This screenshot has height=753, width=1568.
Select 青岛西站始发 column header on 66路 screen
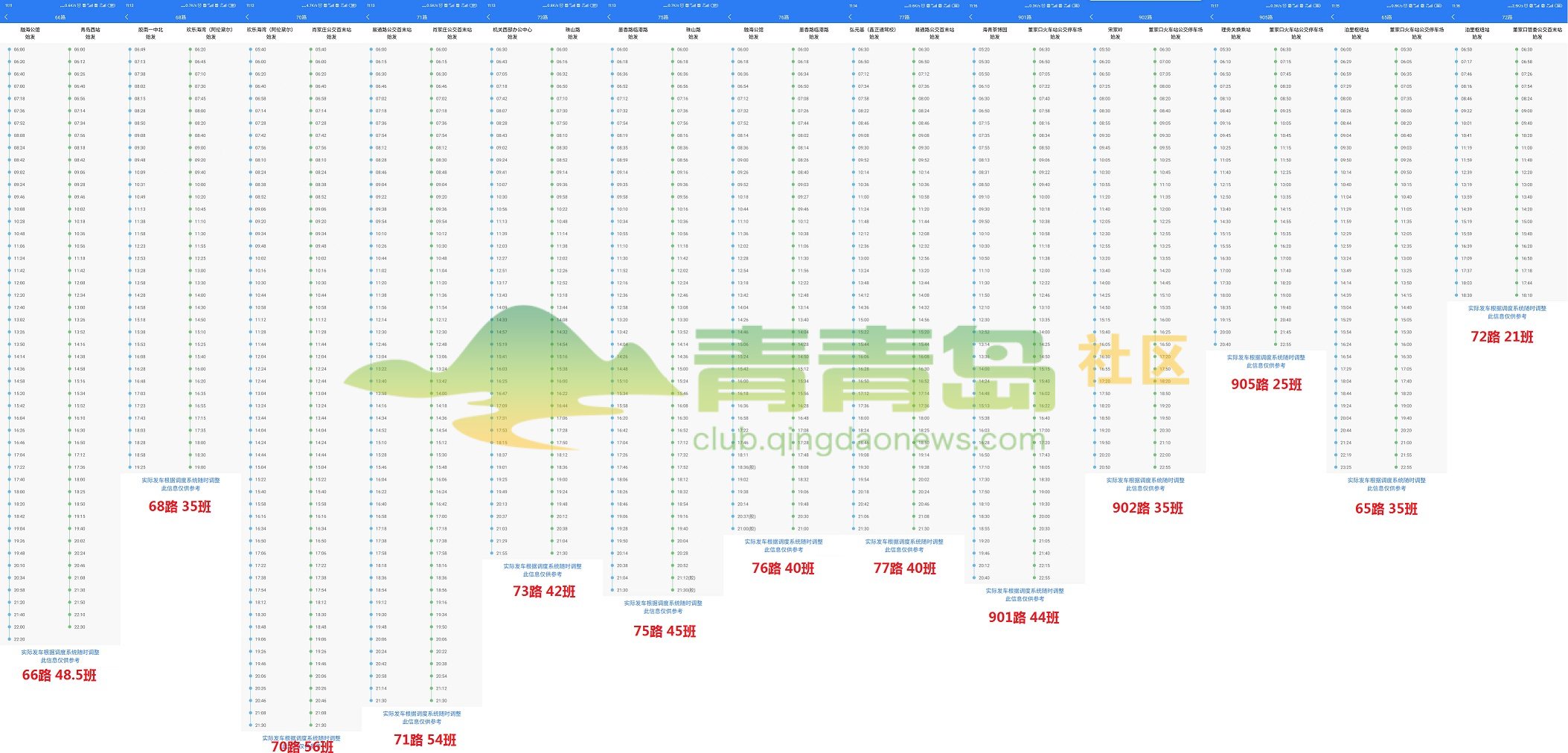click(x=90, y=33)
